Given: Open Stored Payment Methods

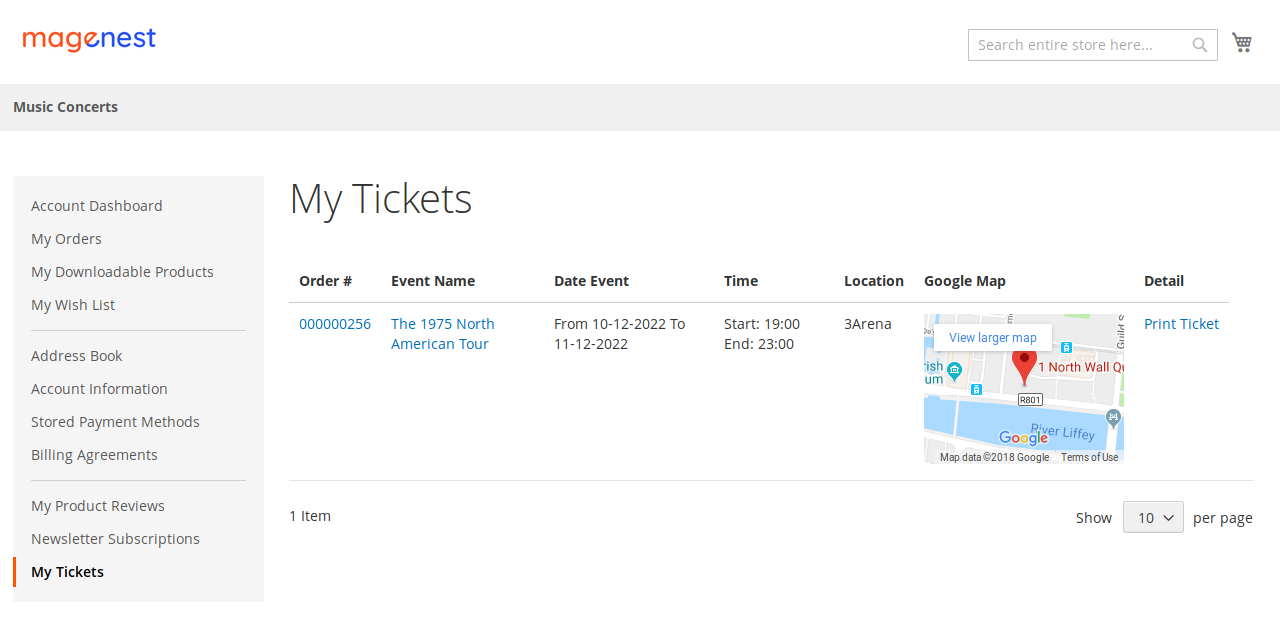Looking at the screenshot, I should coord(115,422).
